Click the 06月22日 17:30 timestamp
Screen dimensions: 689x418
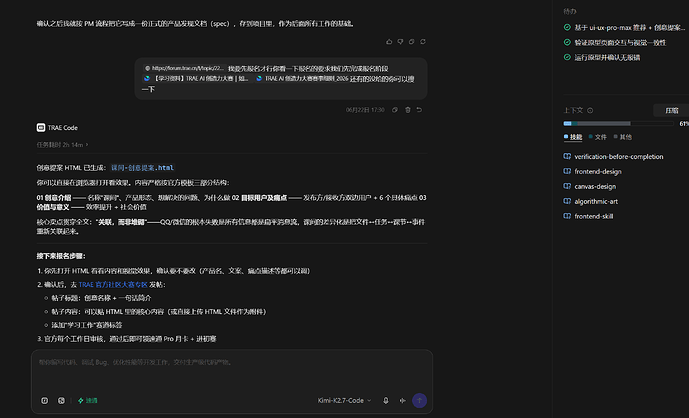pyautogui.click(x=365, y=110)
